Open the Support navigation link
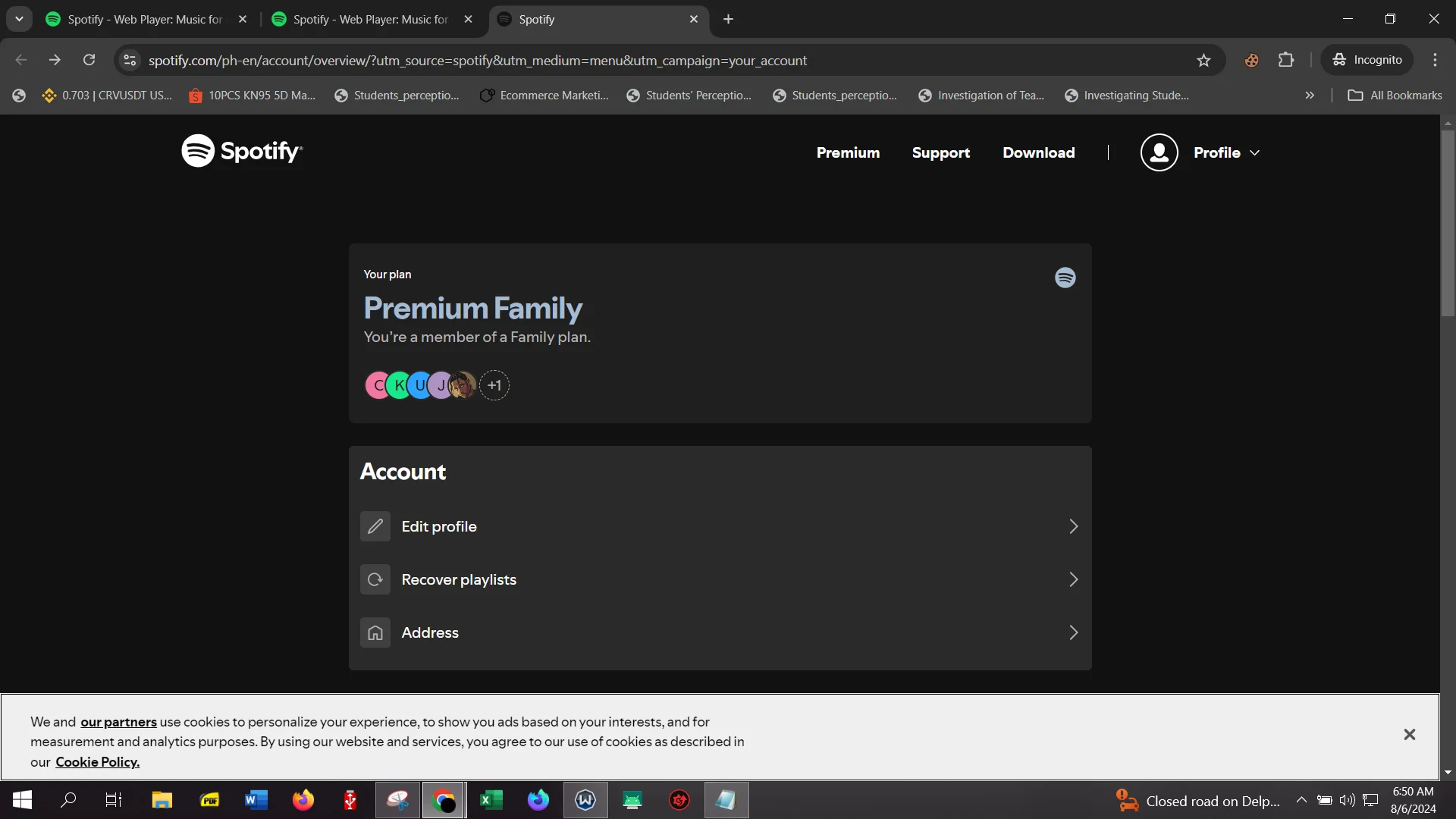1456x819 pixels. point(940,152)
